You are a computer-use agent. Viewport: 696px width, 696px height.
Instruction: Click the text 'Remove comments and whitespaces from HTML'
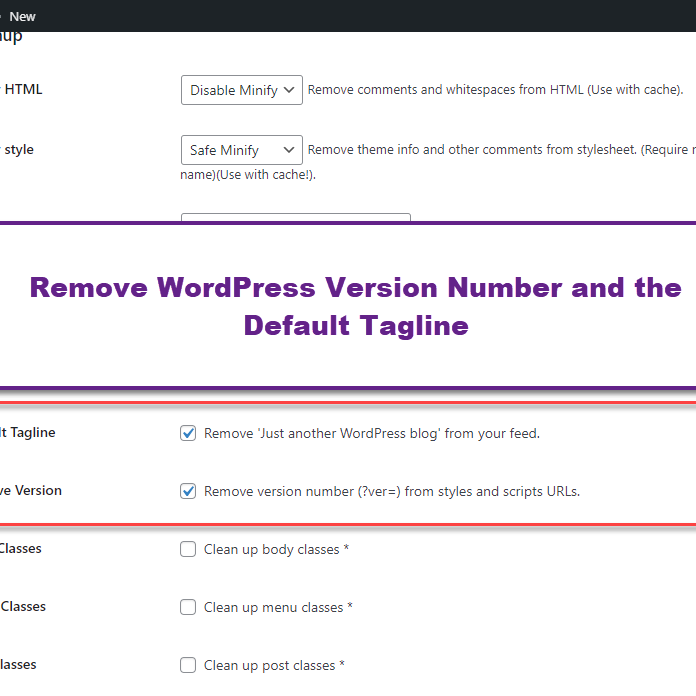click(x=446, y=90)
